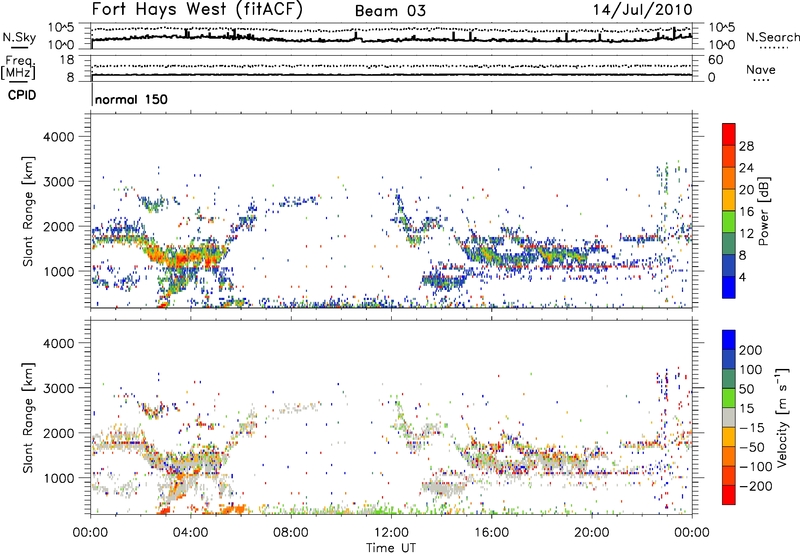The width and height of the screenshot is (800, 554).
Task: Select "3000" tick in the Power panel
Action: [58, 182]
